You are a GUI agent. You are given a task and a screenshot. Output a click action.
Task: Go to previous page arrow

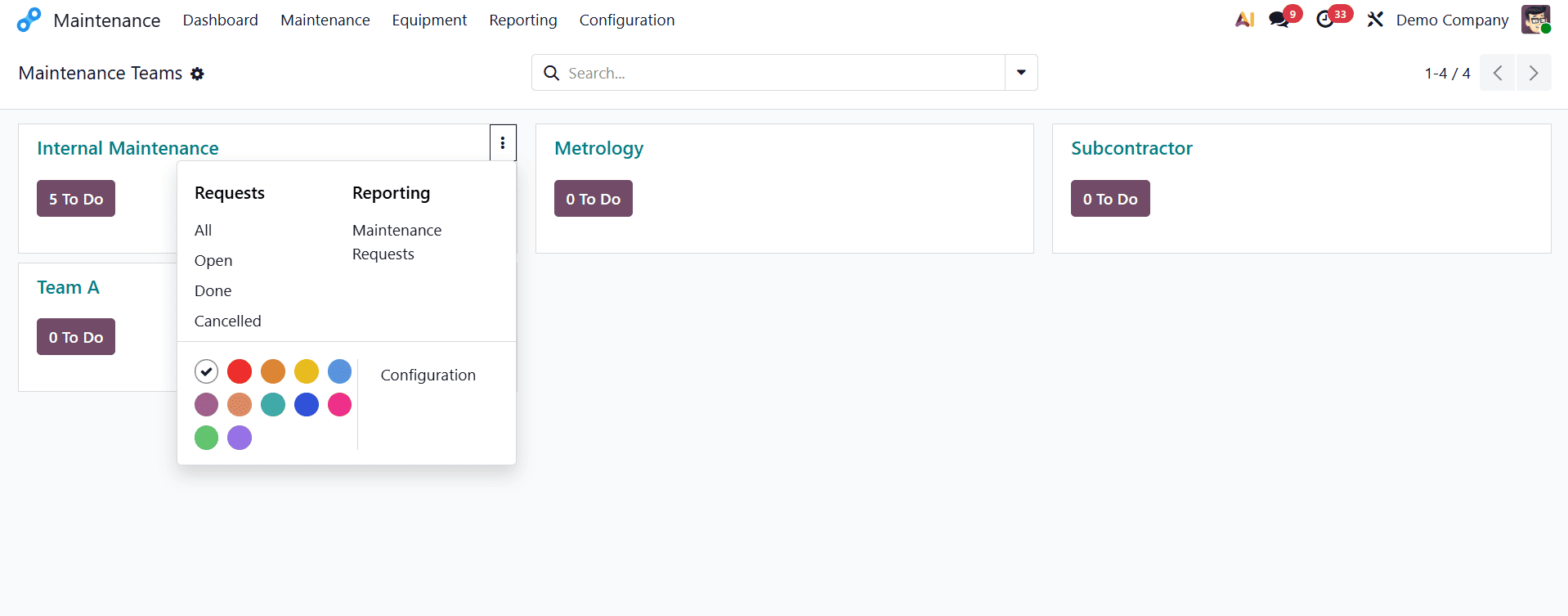tap(1498, 73)
